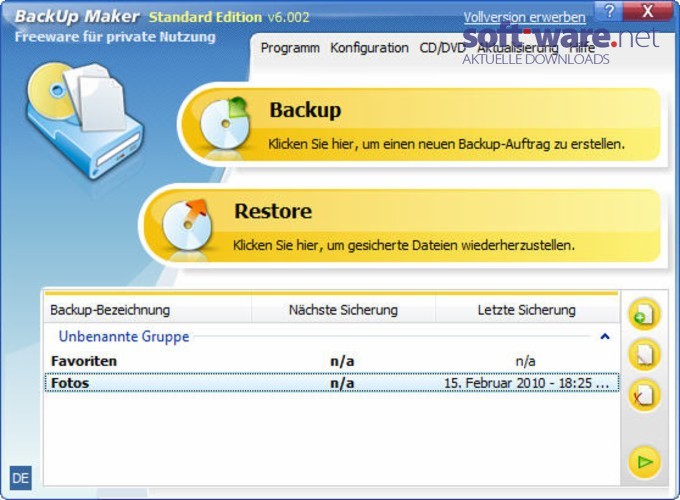Open the Programm menu

point(290,48)
